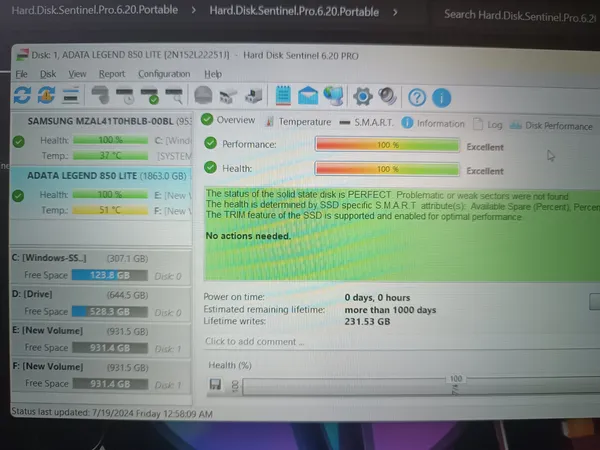Screen dimensions: 600x450
Task: Switch to the S.M.A.R.T. tab
Action: pyautogui.click(x=372, y=123)
